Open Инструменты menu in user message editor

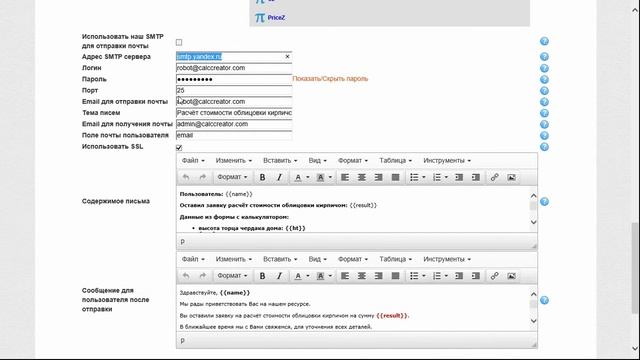[x=447, y=259]
